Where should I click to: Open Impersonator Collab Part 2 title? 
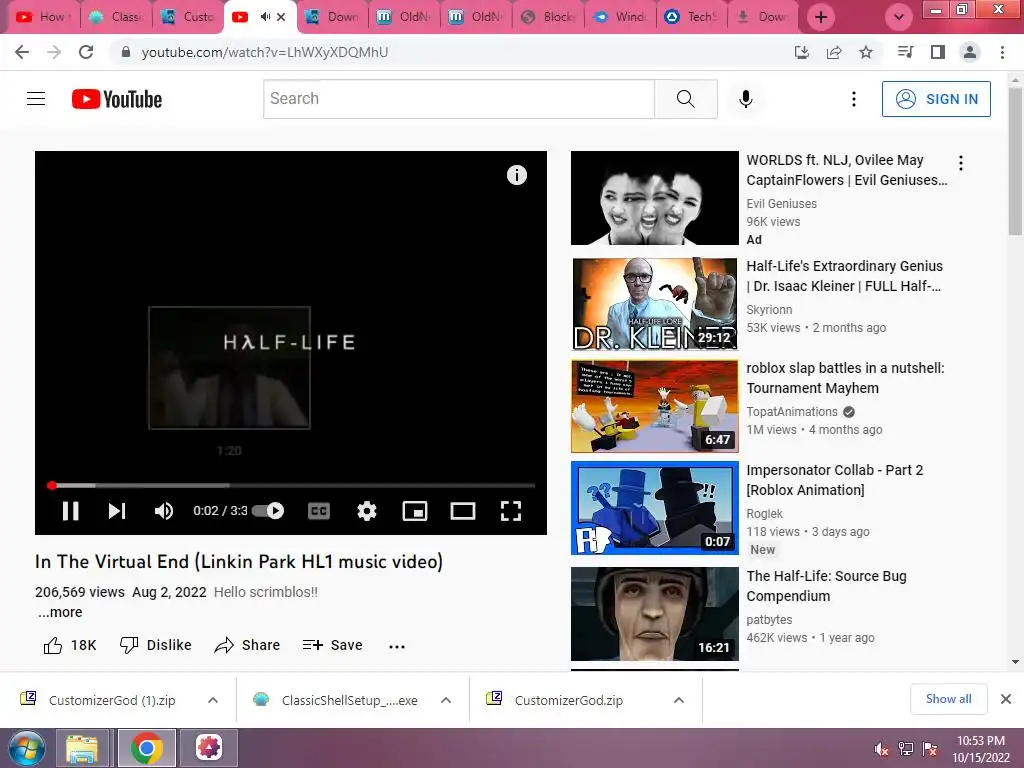(835, 480)
